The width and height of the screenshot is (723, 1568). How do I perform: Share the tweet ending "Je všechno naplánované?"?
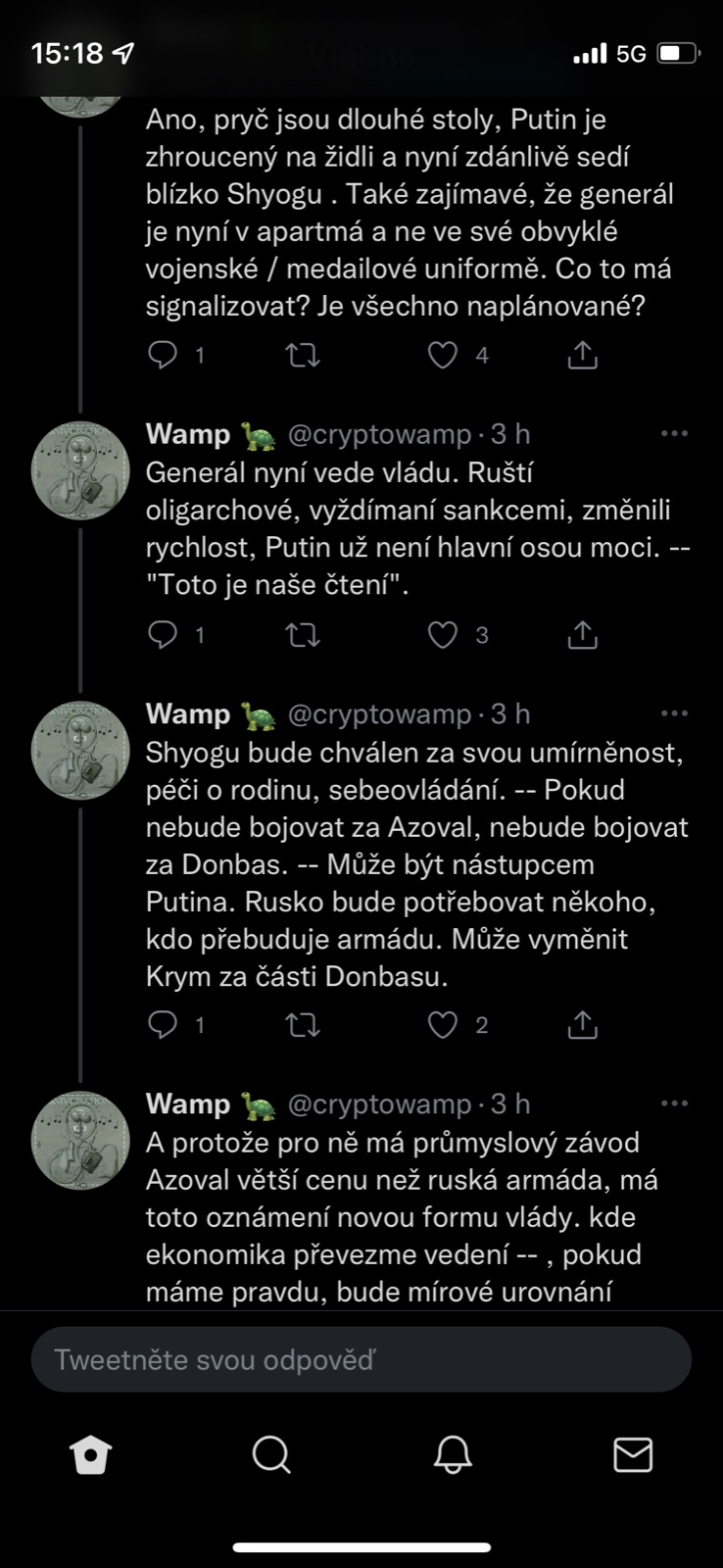pyautogui.click(x=583, y=355)
